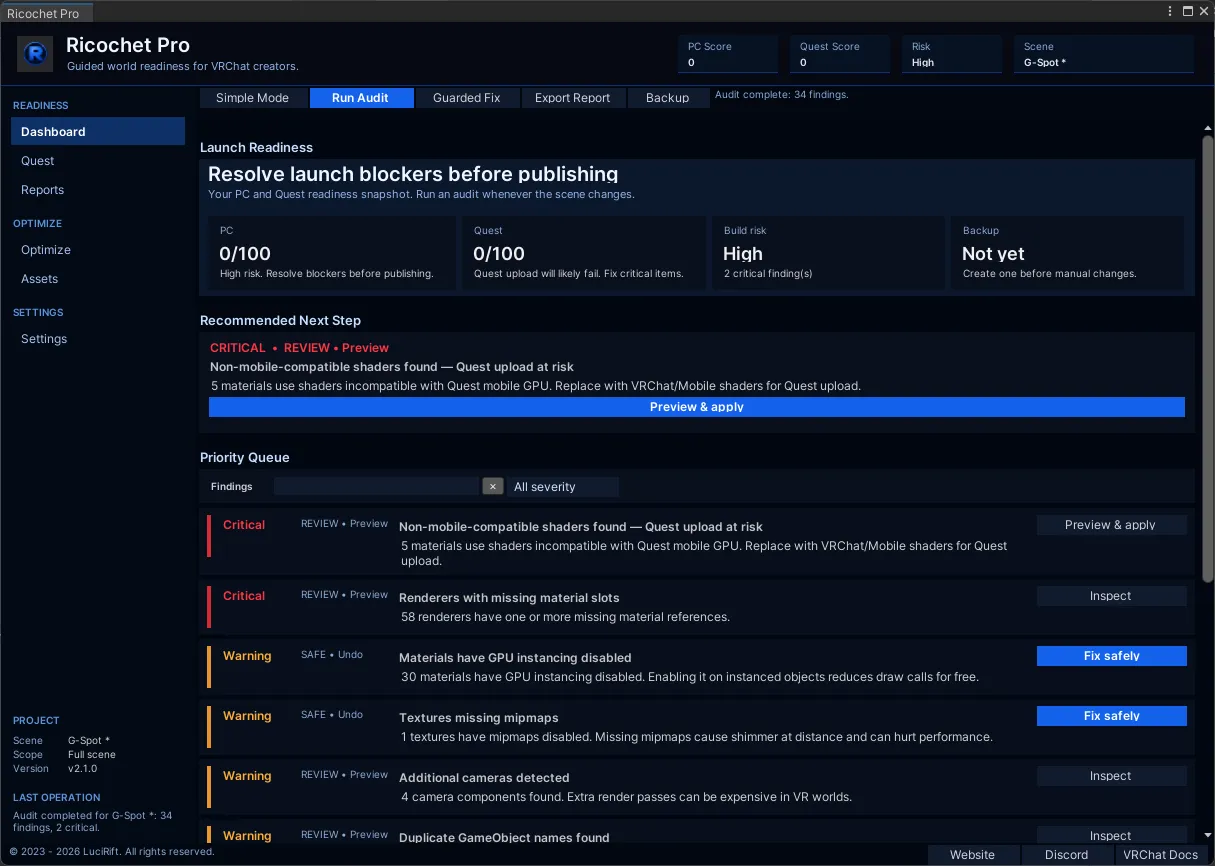Click the 'Non-mobile-compatible shaders found' queue title
Screen dimensions: 1215x866
tap(581, 527)
